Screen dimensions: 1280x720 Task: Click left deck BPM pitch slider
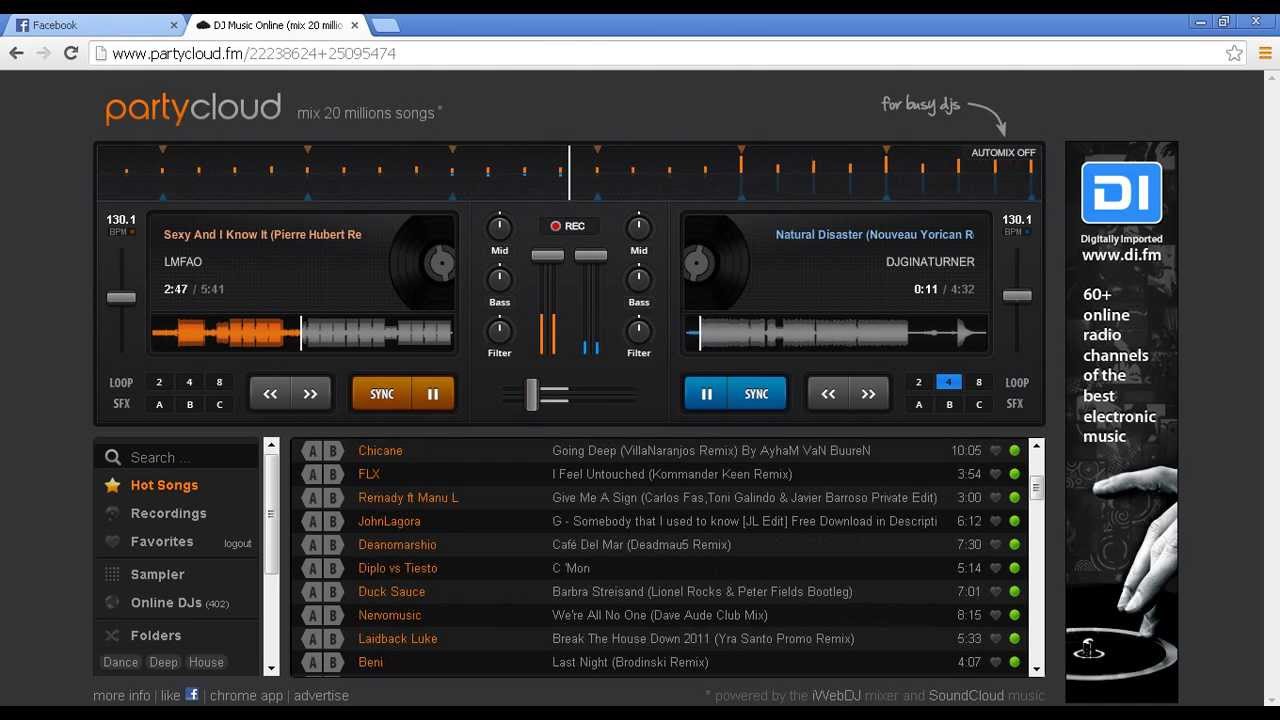coord(121,297)
